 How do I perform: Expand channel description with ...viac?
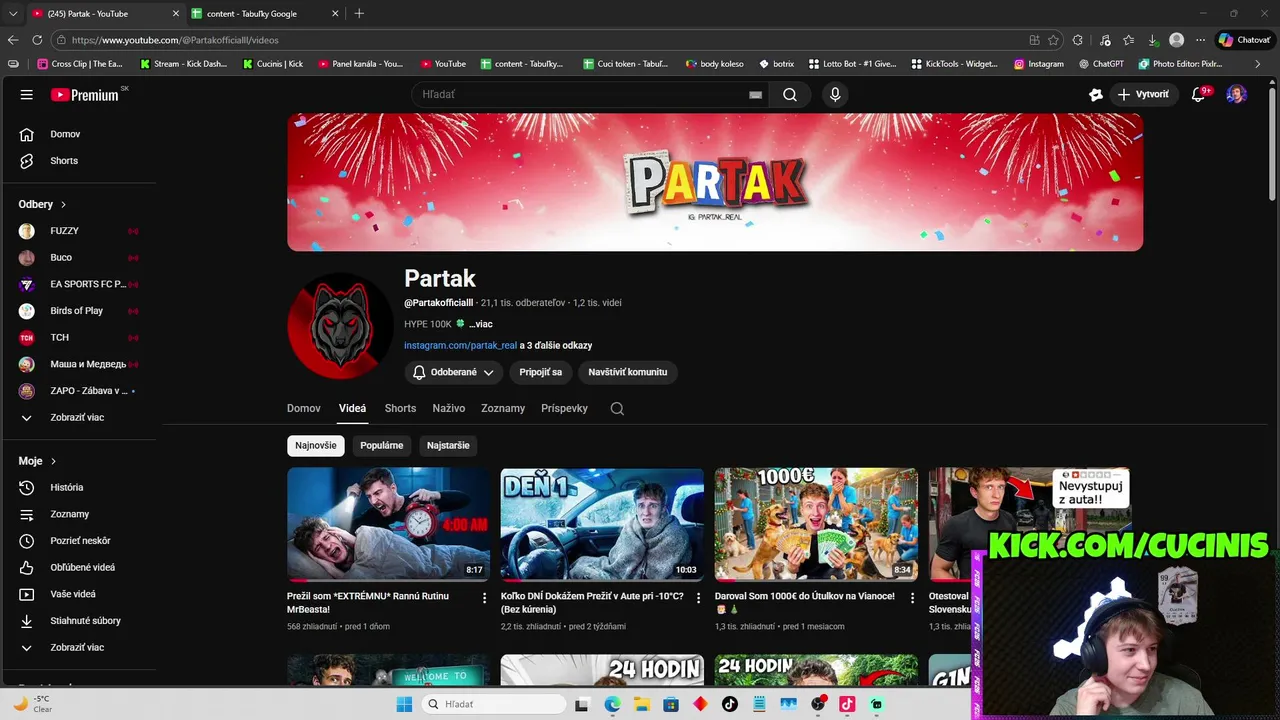[481, 324]
